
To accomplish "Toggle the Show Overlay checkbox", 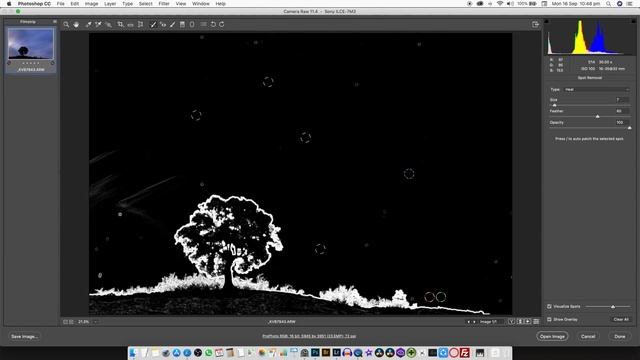I will click(549, 319).
